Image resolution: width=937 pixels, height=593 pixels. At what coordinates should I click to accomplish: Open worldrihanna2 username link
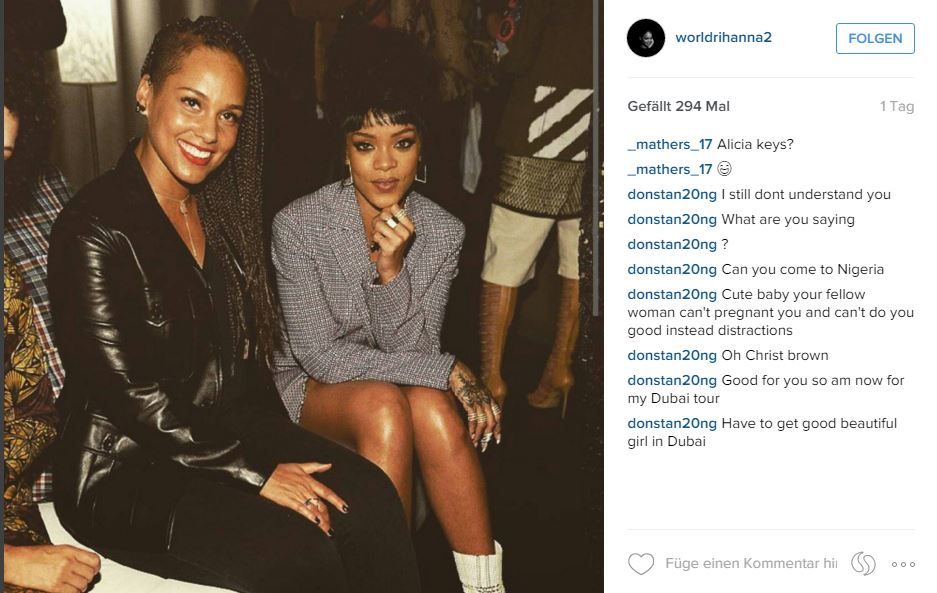tap(723, 37)
